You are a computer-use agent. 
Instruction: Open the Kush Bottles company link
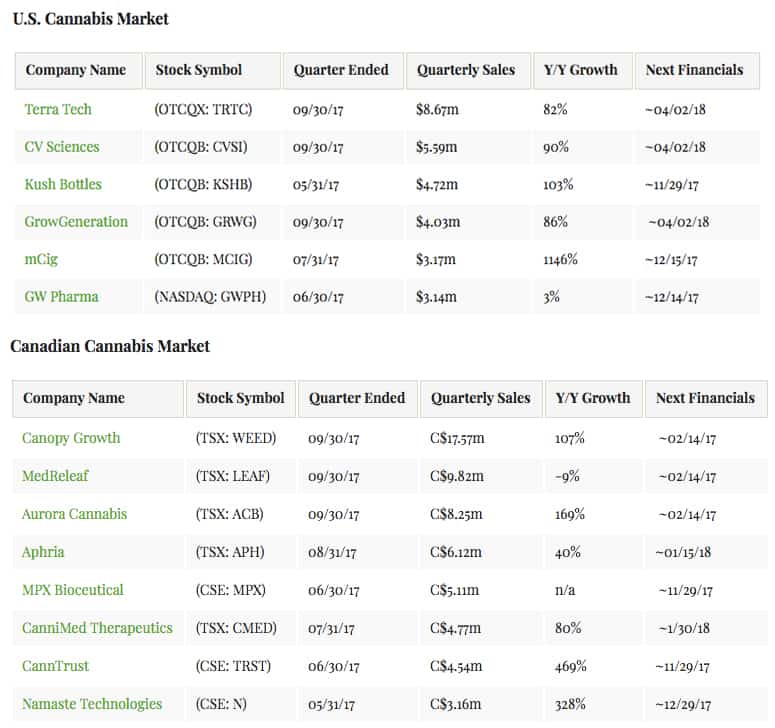point(63,184)
